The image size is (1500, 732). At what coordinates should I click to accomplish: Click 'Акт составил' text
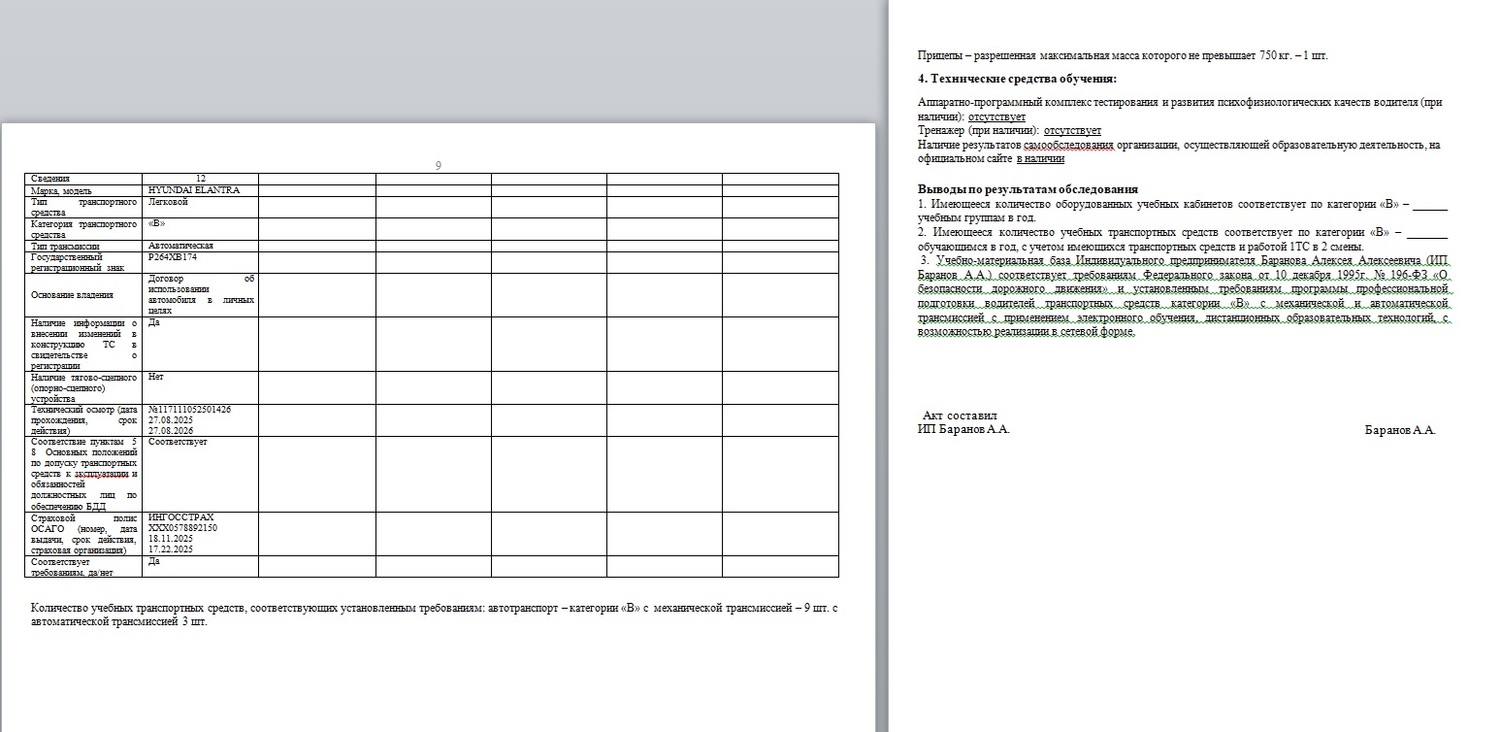coord(959,416)
